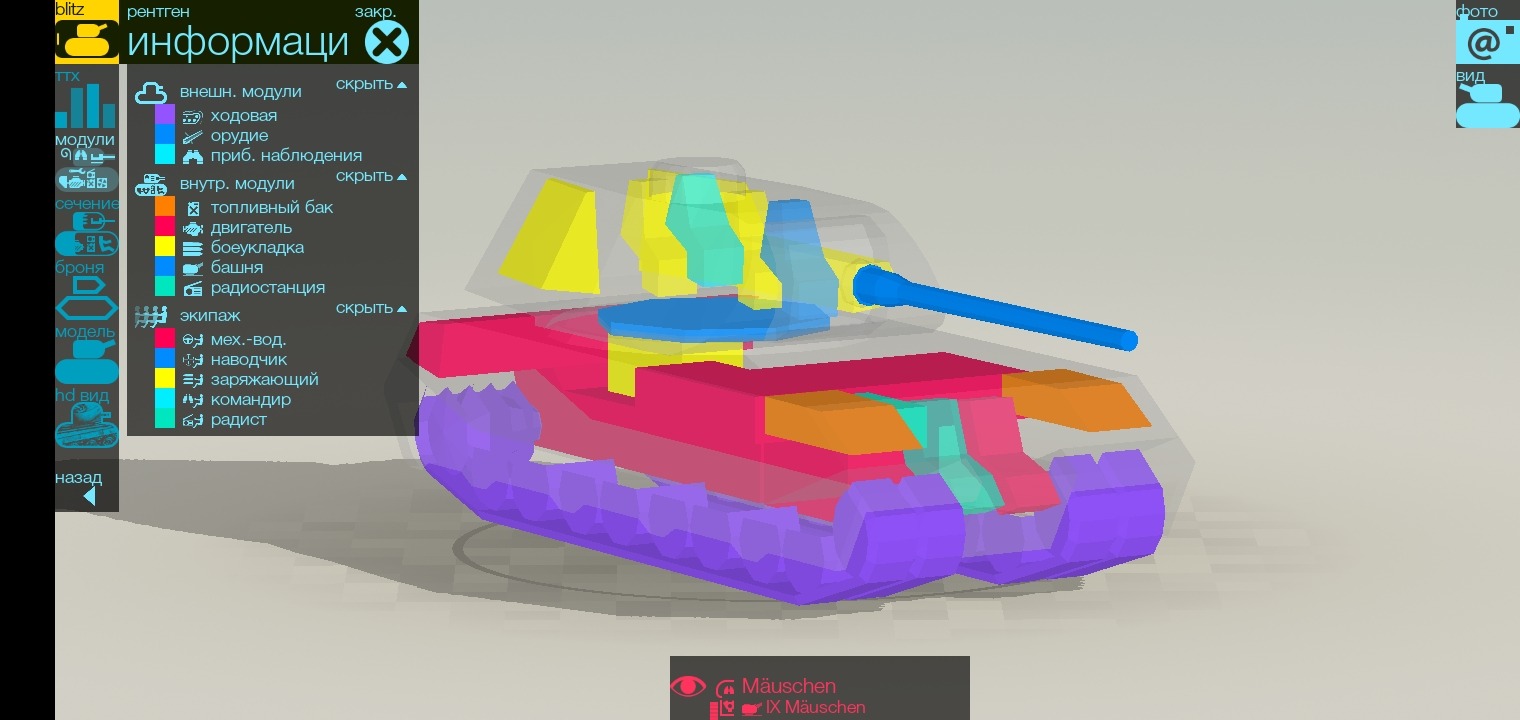Close the рентген информация panel
The height and width of the screenshot is (720, 1520).
pyautogui.click(x=387, y=42)
